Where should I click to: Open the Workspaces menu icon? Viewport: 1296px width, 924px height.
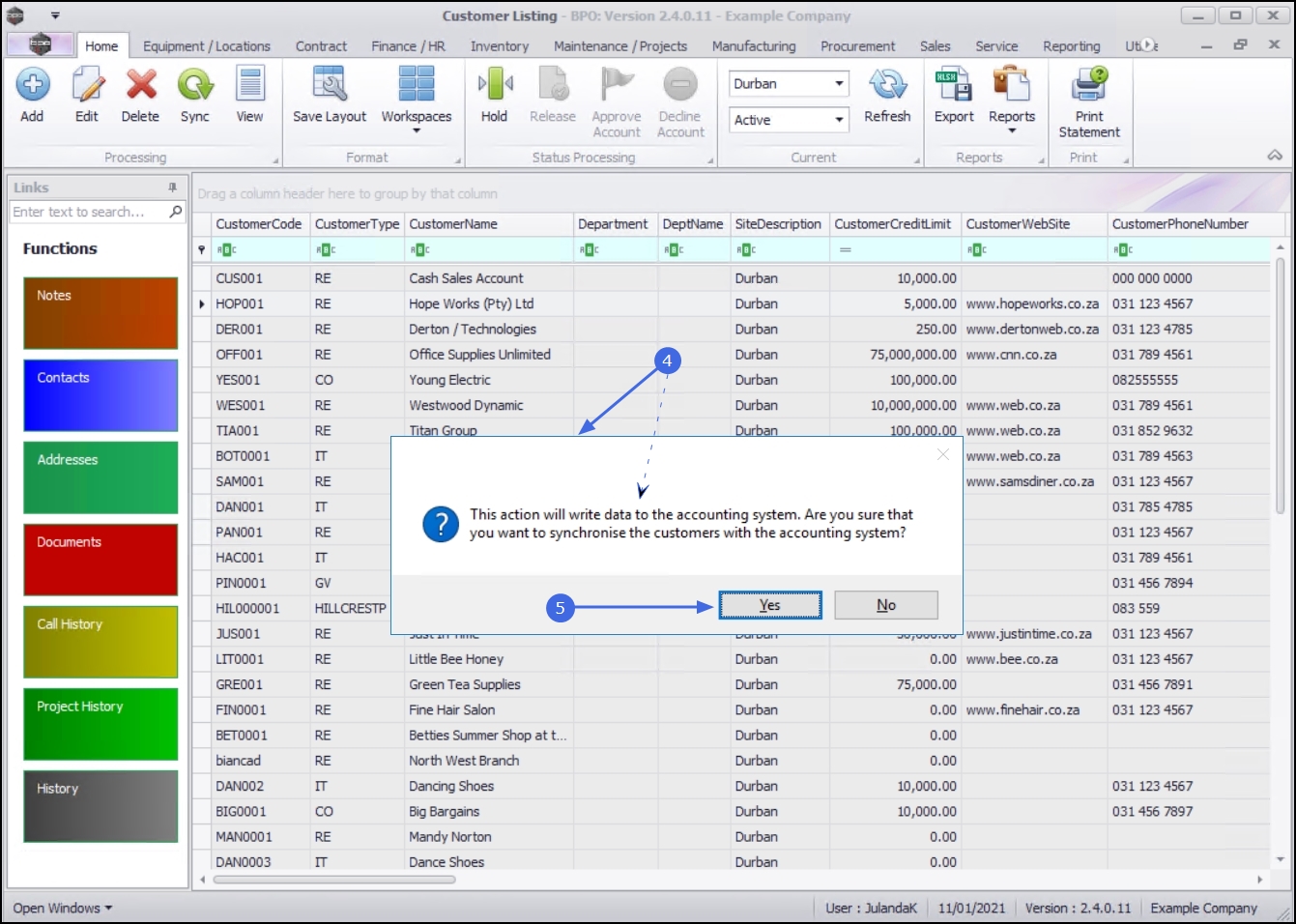(x=417, y=85)
